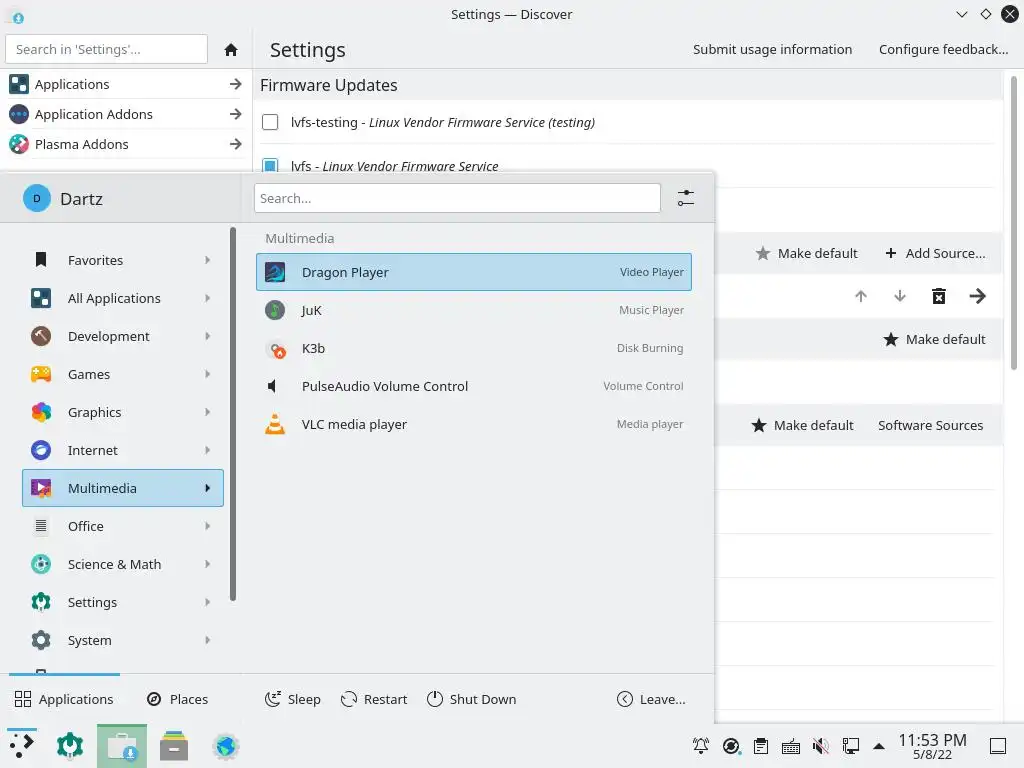The image size is (1024, 768).
Task: Open source details right arrow
Action: click(977, 296)
